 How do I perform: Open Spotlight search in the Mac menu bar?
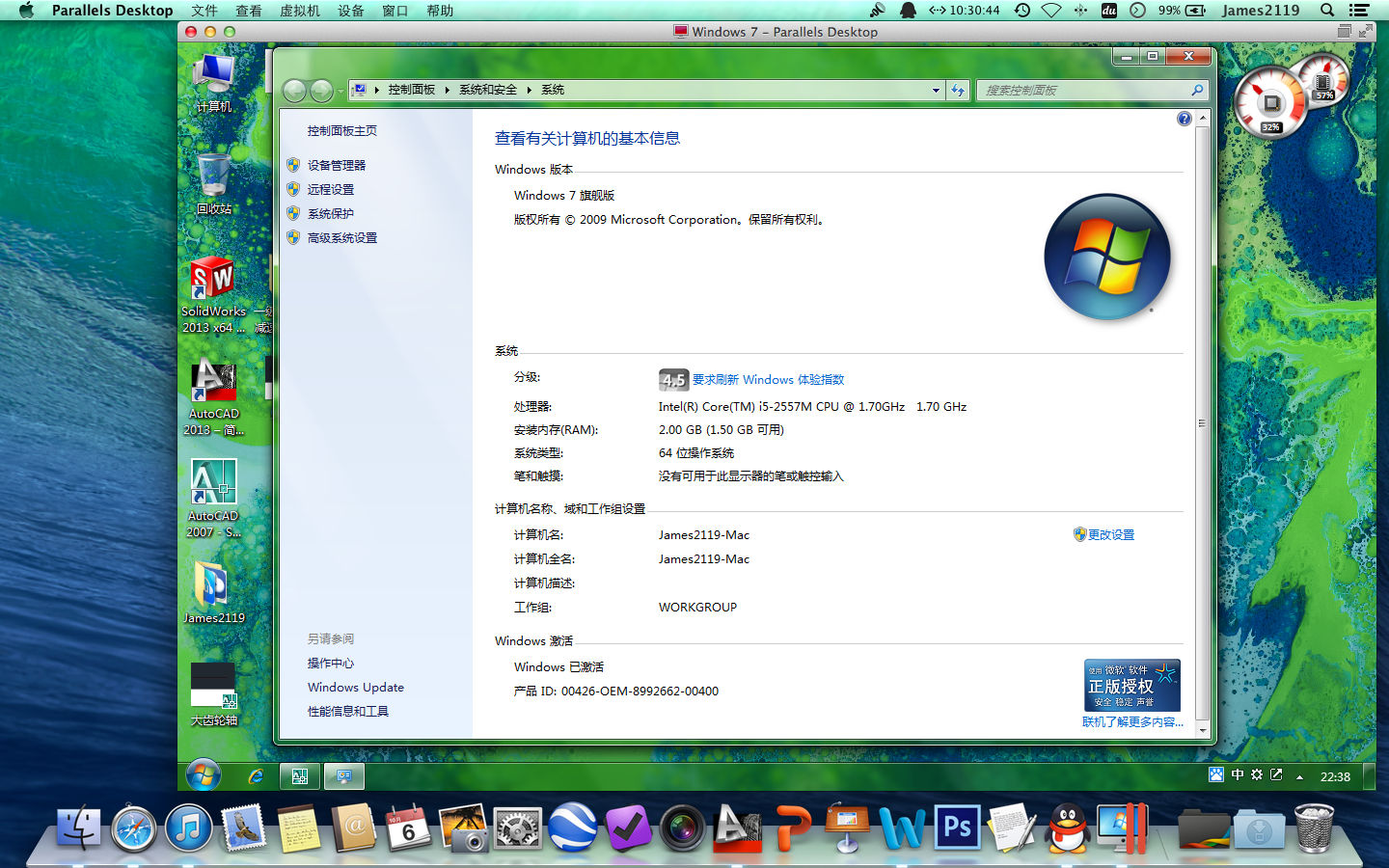(1327, 11)
